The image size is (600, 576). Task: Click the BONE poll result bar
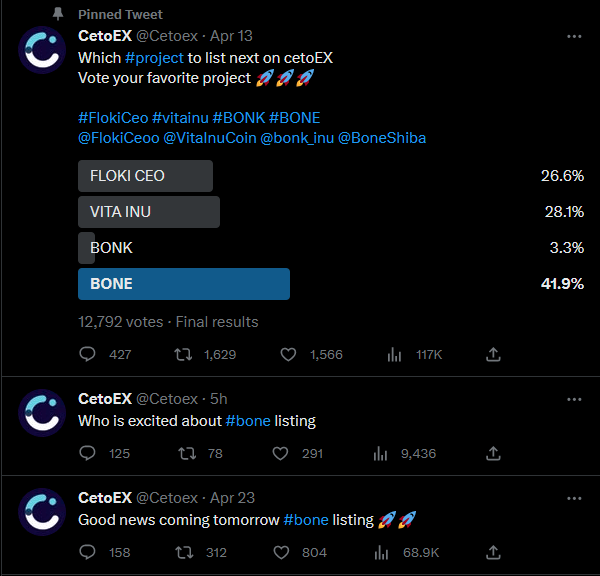pyautogui.click(x=184, y=284)
